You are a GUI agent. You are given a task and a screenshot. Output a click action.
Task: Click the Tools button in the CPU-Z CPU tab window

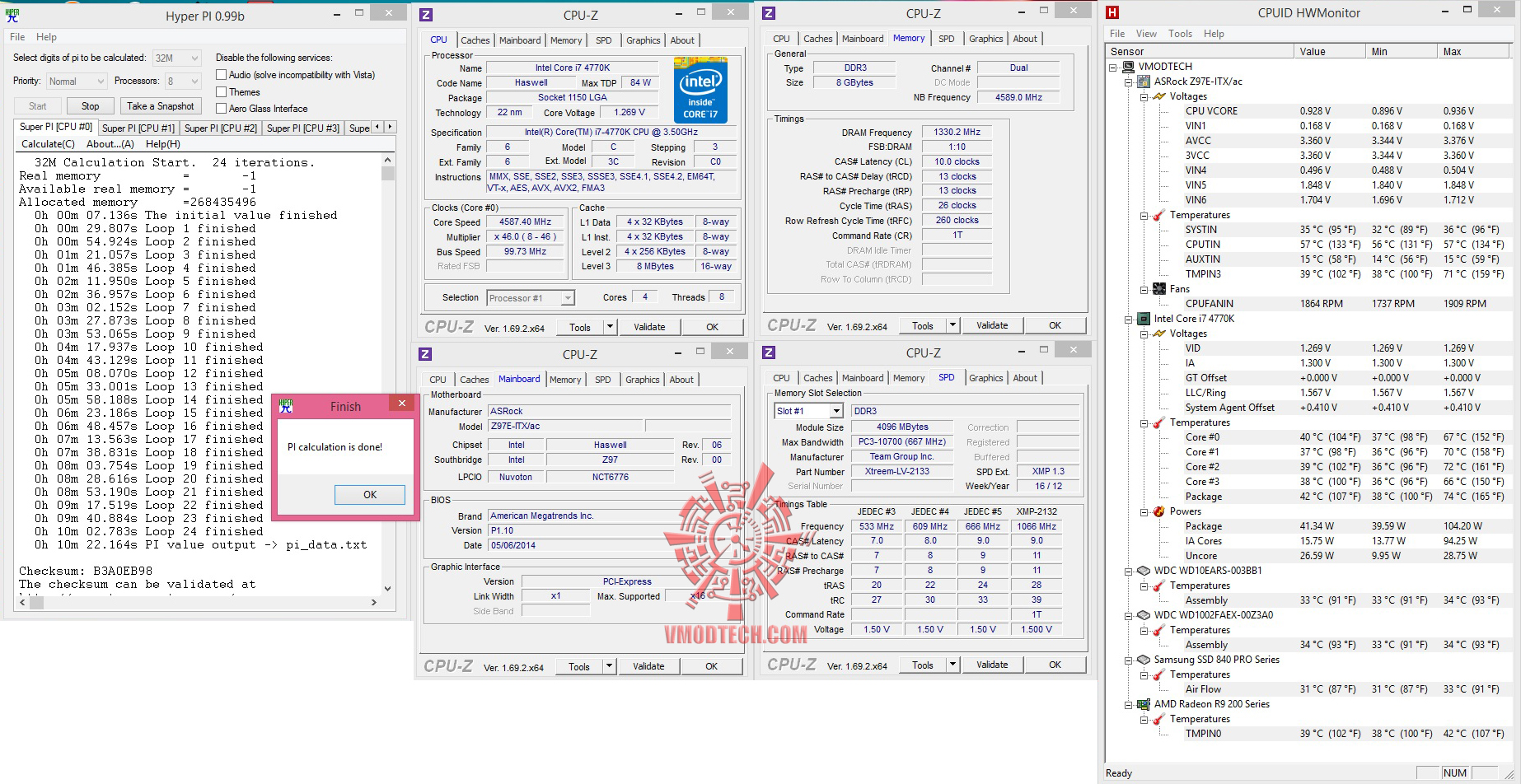[580, 327]
